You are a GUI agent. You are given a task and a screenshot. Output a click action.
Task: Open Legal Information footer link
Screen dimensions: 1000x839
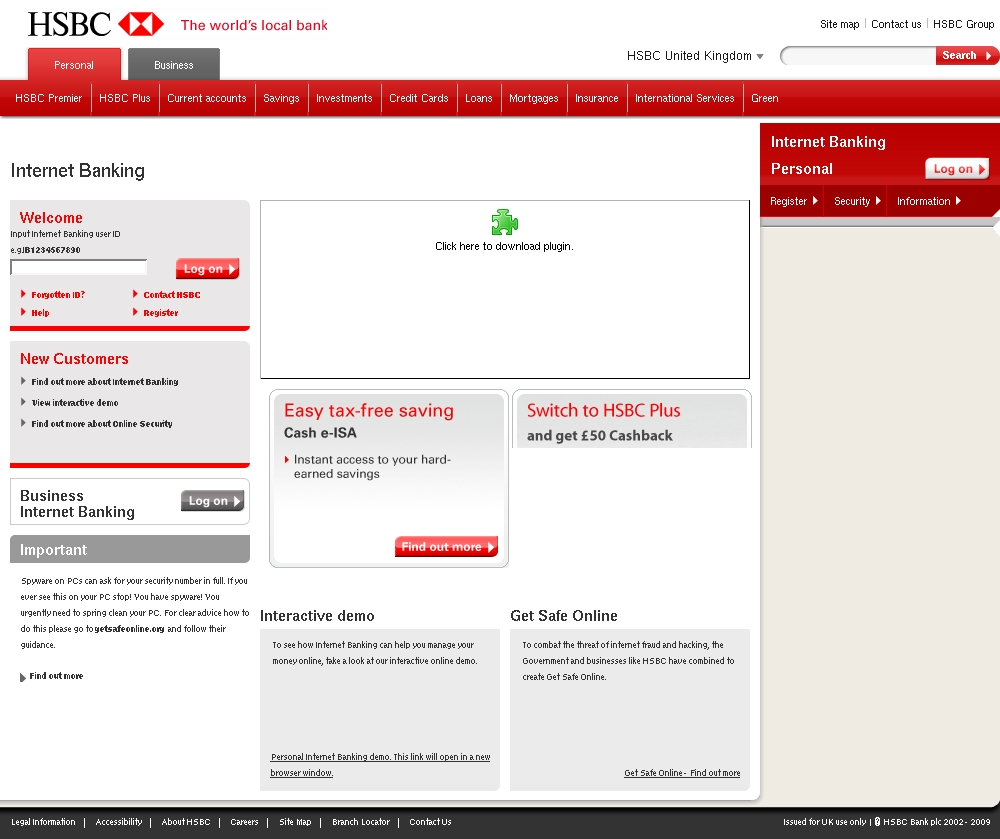[43, 822]
